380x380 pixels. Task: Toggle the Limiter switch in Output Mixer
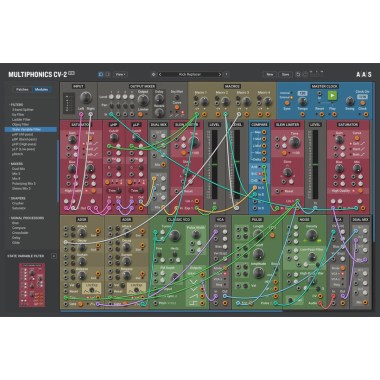[x=140, y=114]
